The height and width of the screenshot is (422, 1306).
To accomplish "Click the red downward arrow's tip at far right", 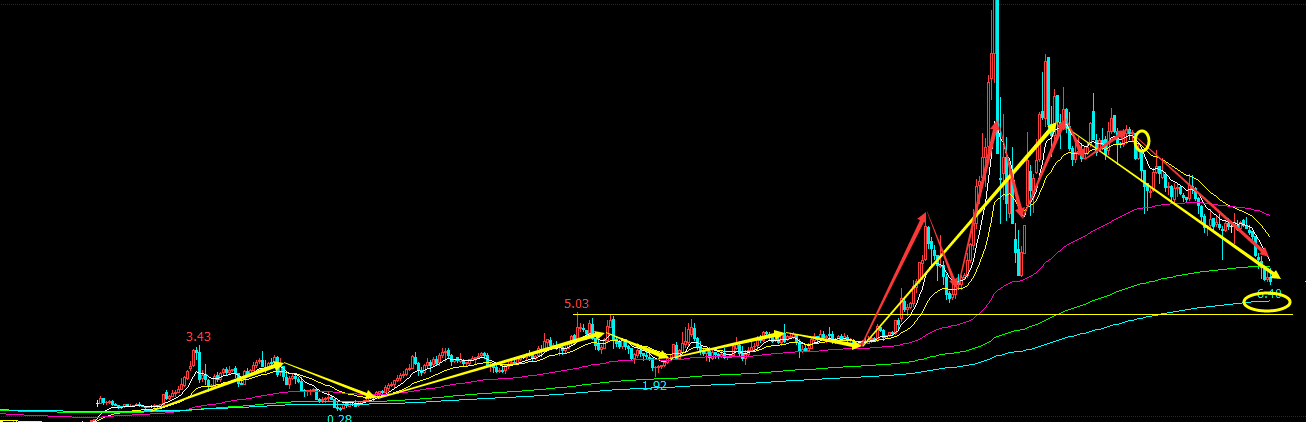I will coord(1266,255).
